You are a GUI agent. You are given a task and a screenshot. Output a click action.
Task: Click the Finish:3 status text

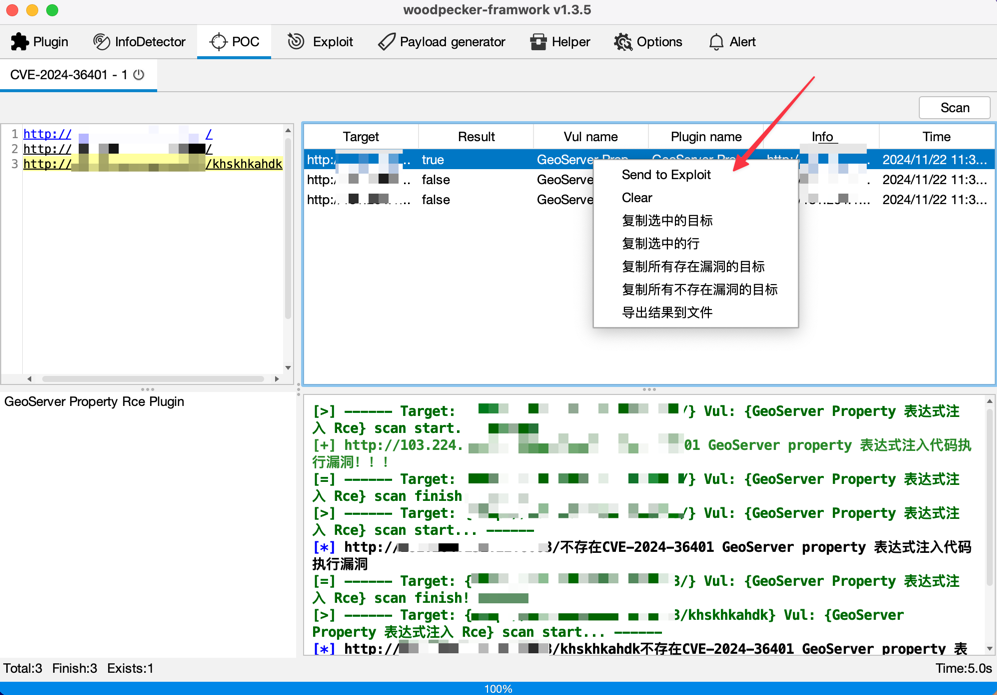74,668
